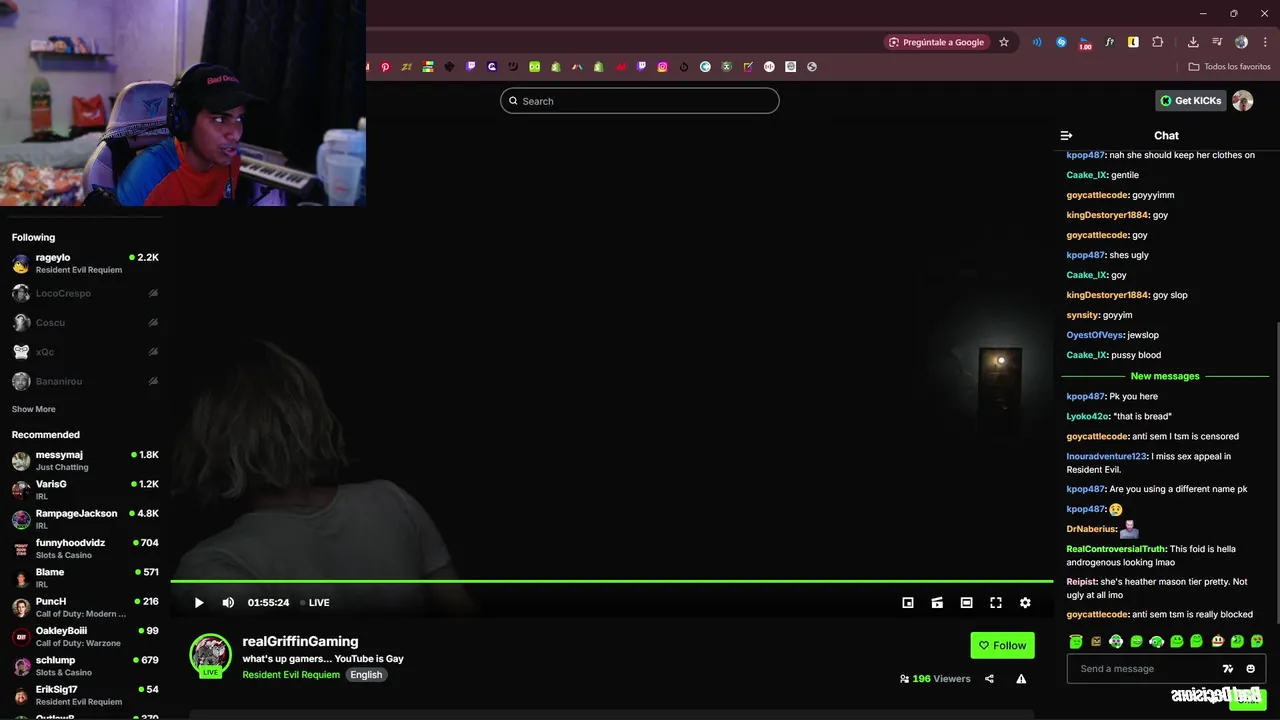Open chat translate icon in message box
Screen dimensions: 1280x720
click(x=1228, y=669)
